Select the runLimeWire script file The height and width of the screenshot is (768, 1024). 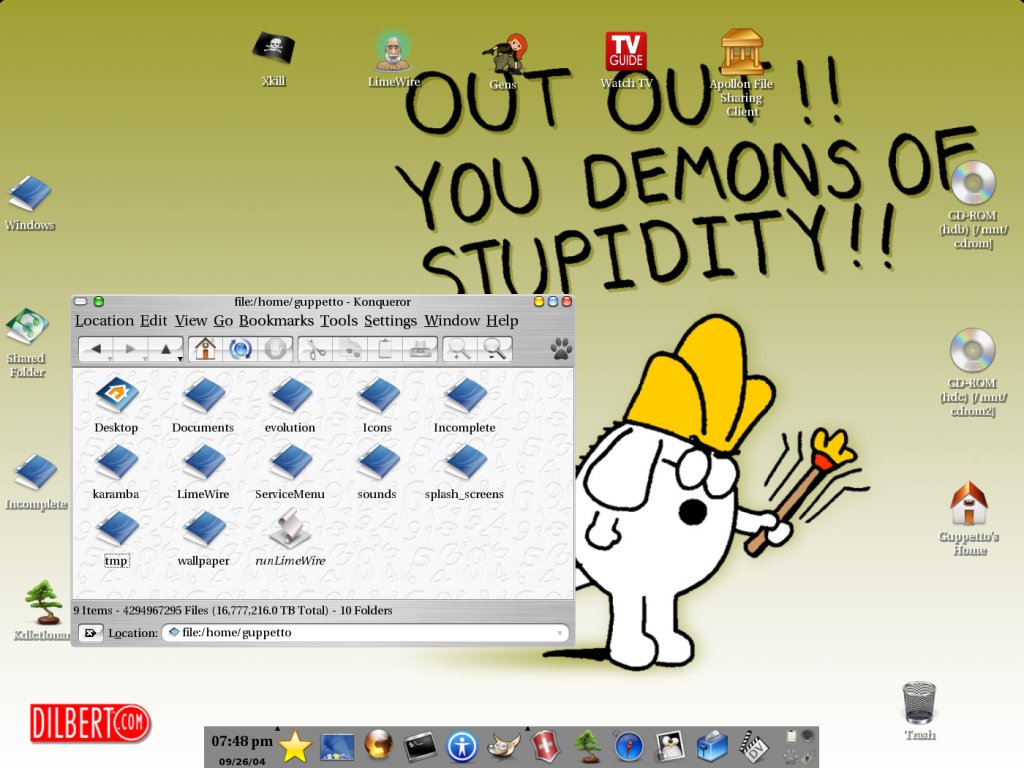[290, 538]
